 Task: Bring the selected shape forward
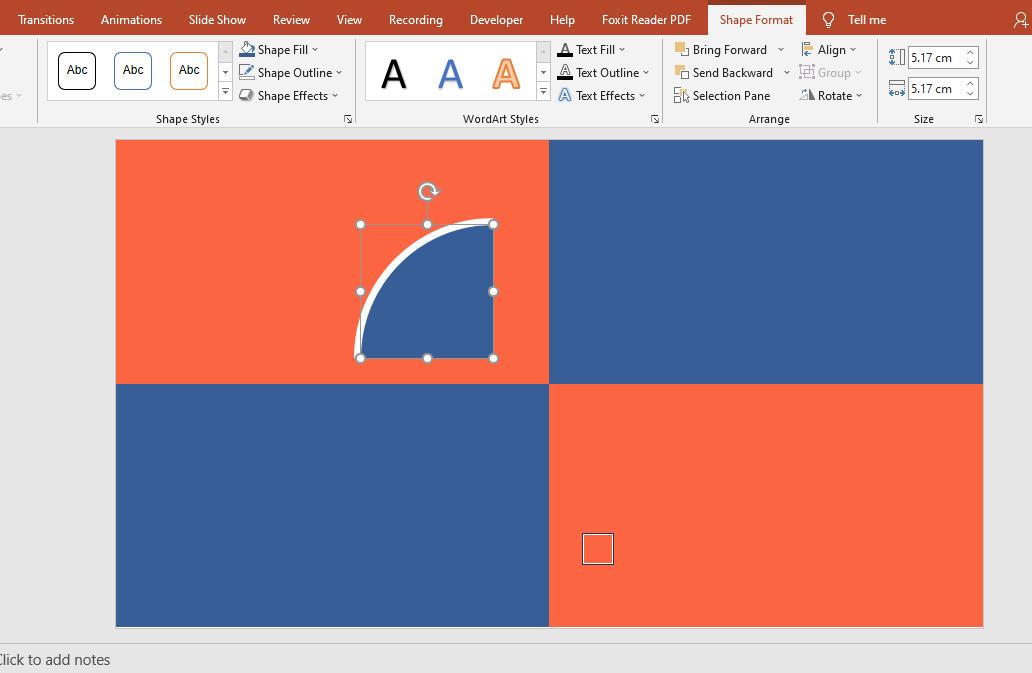[x=728, y=48]
